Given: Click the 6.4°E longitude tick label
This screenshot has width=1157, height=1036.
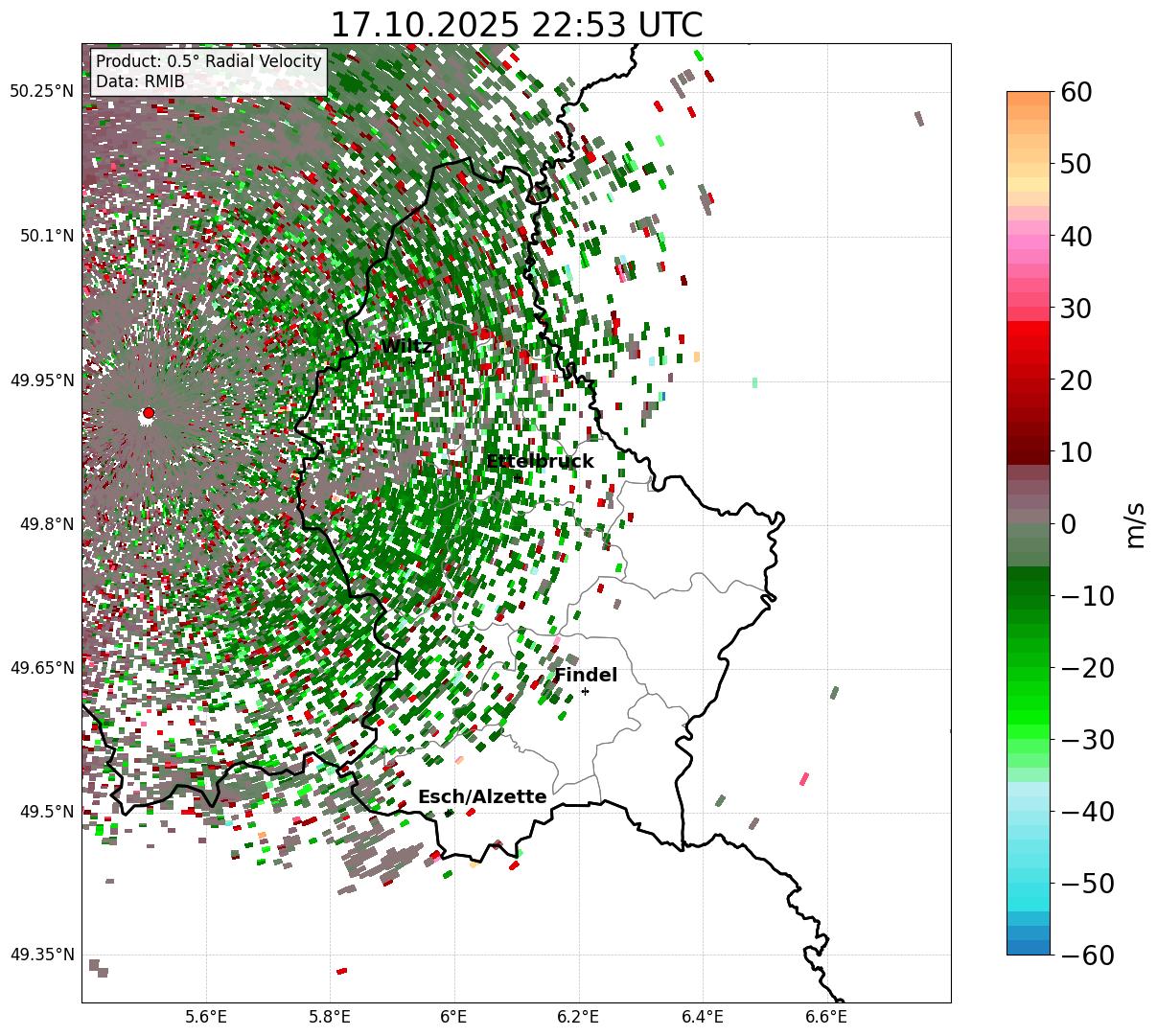Looking at the screenshot, I should point(703,1017).
